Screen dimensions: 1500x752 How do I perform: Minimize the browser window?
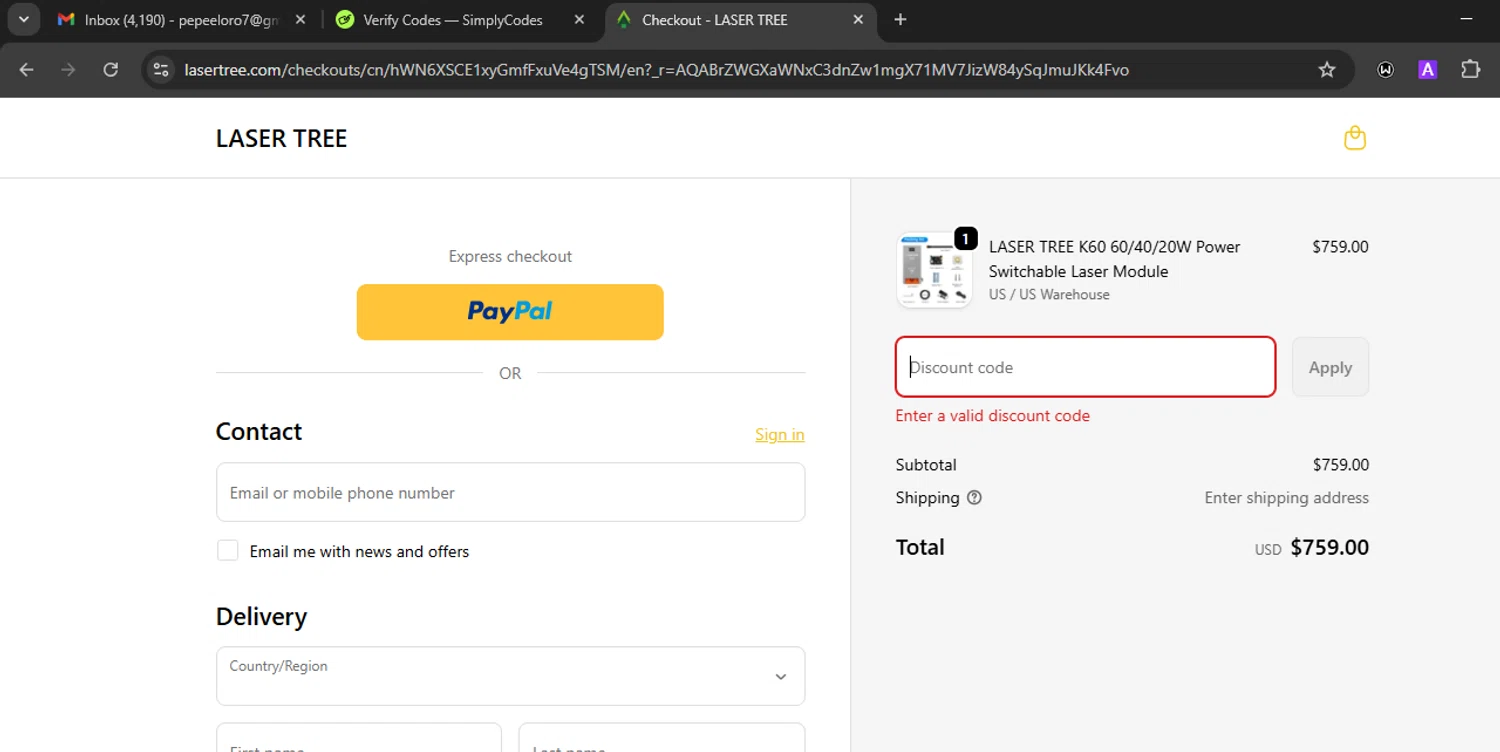tap(1467, 20)
